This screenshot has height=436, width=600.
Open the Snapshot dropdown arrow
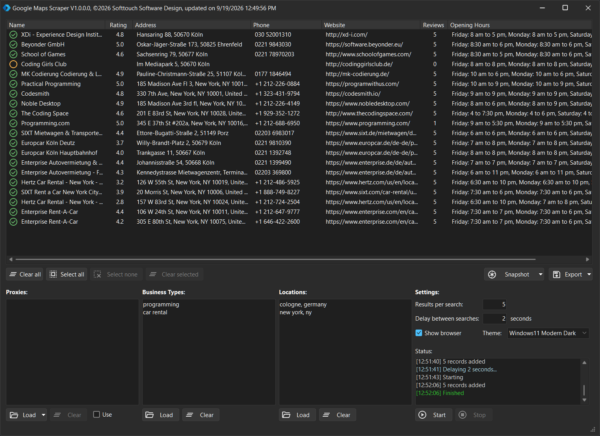(x=541, y=274)
